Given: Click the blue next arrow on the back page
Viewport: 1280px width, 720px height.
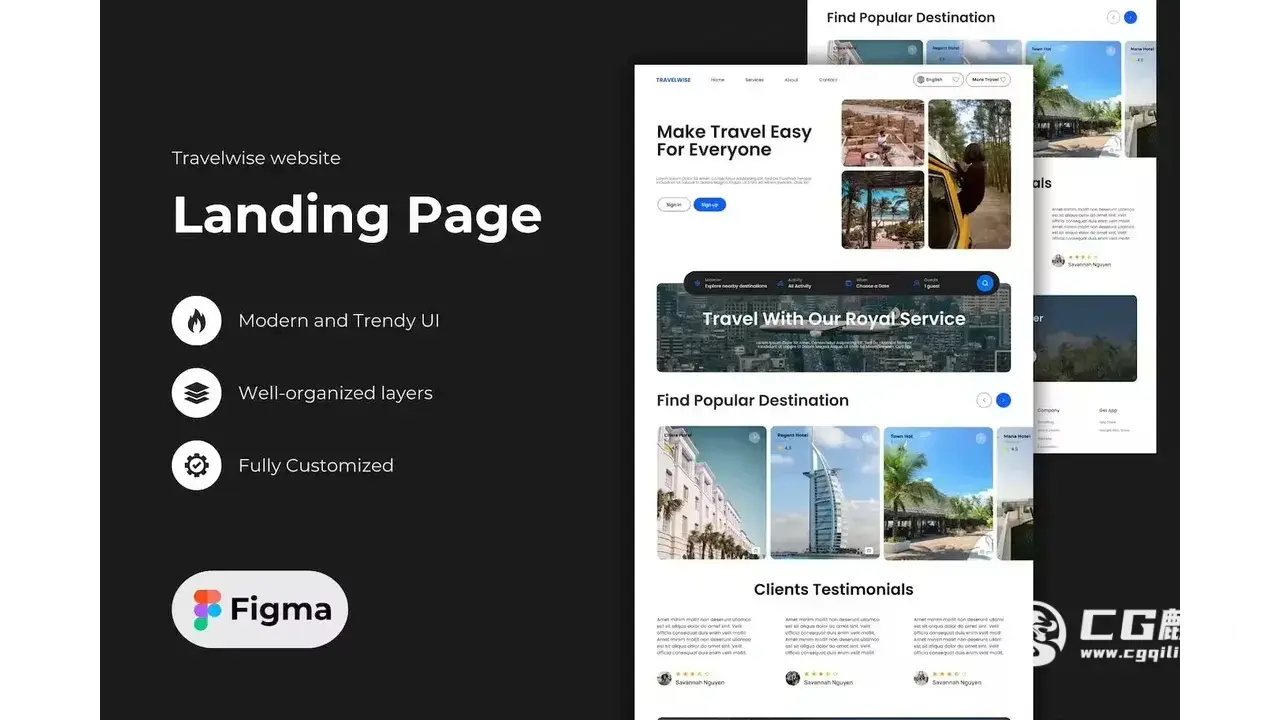Looking at the screenshot, I should (1130, 17).
